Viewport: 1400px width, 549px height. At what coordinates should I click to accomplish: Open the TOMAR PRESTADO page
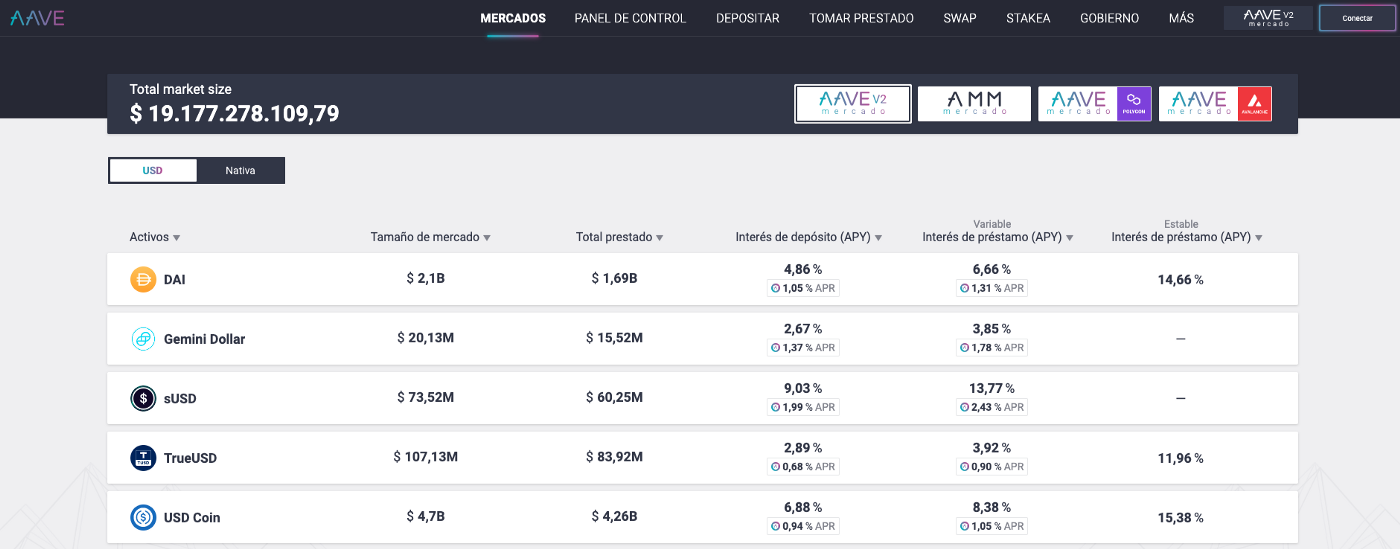click(862, 18)
